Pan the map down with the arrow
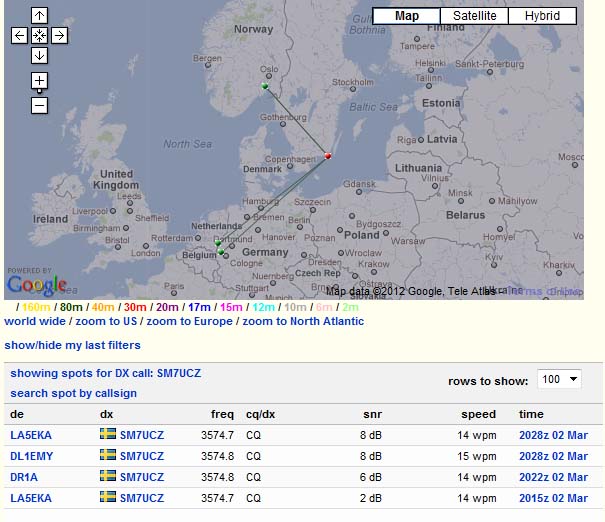The image size is (605, 522). [x=39, y=55]
